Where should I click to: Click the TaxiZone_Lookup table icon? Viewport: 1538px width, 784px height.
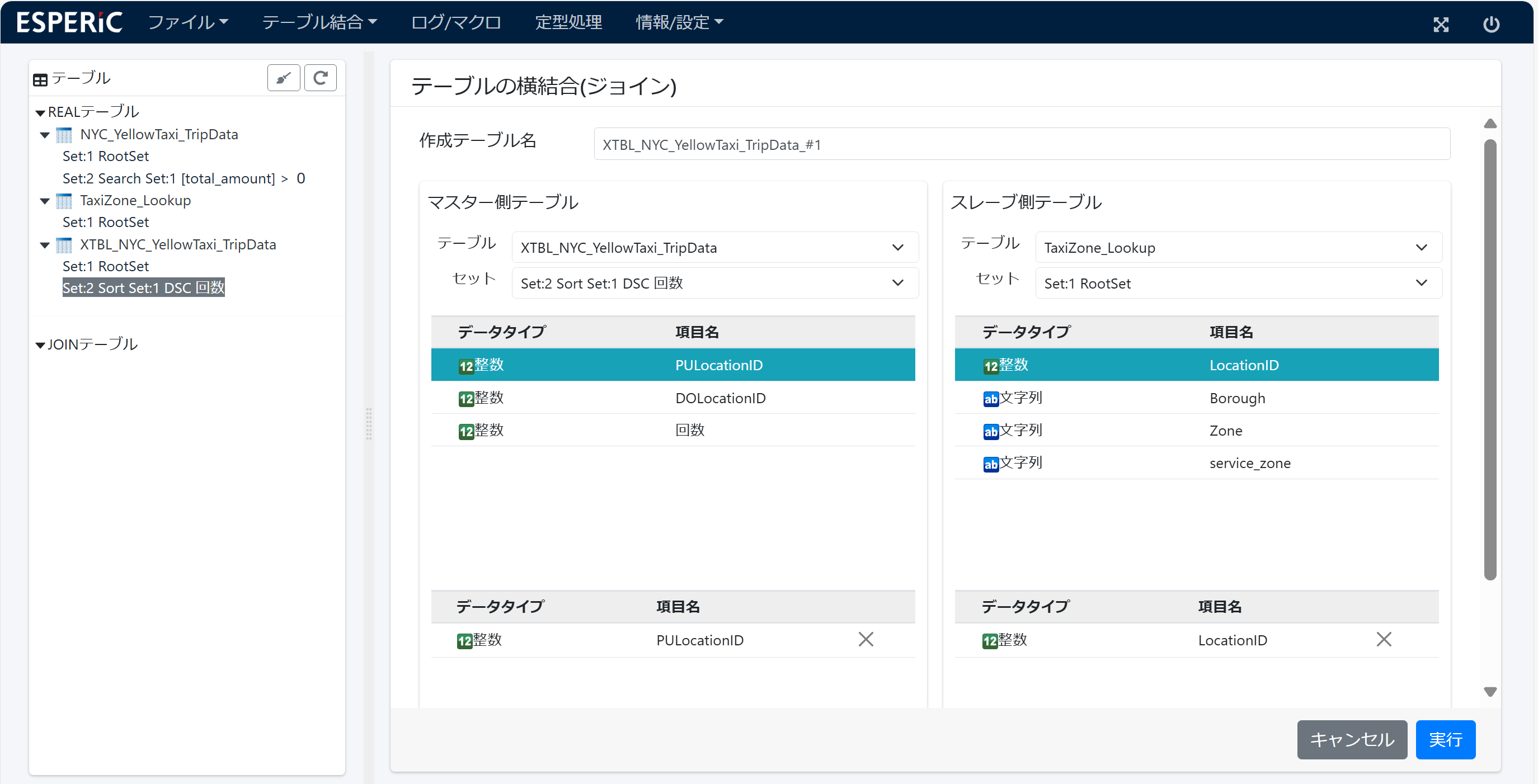tap(64, 201)
